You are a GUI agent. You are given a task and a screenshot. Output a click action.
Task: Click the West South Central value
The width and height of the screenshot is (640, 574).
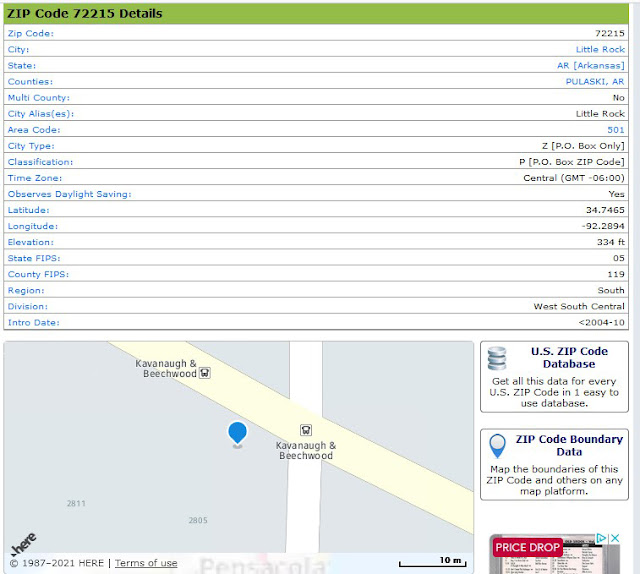tap(579, 306)
